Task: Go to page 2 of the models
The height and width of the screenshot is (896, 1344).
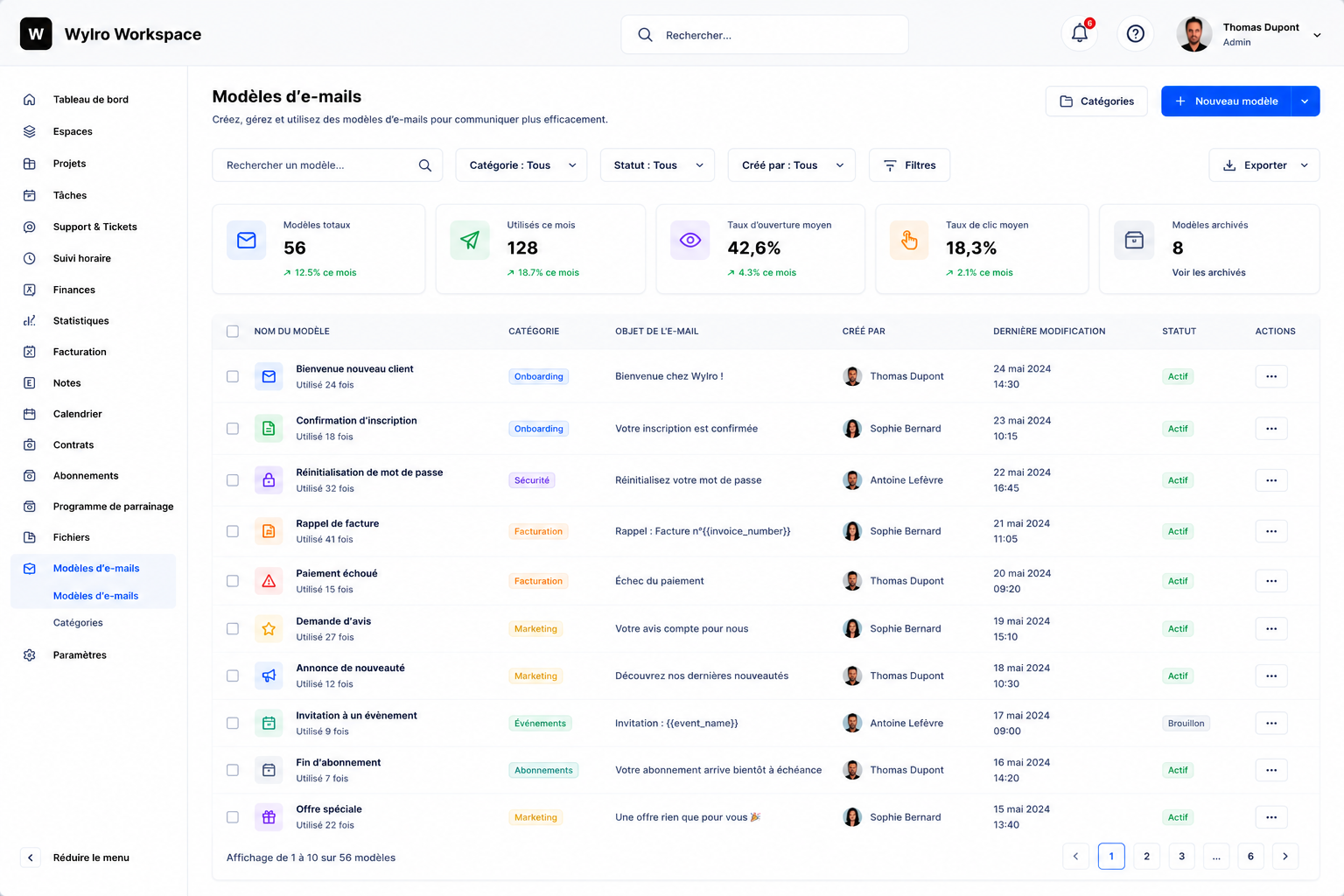Action: click(1146, 857)
